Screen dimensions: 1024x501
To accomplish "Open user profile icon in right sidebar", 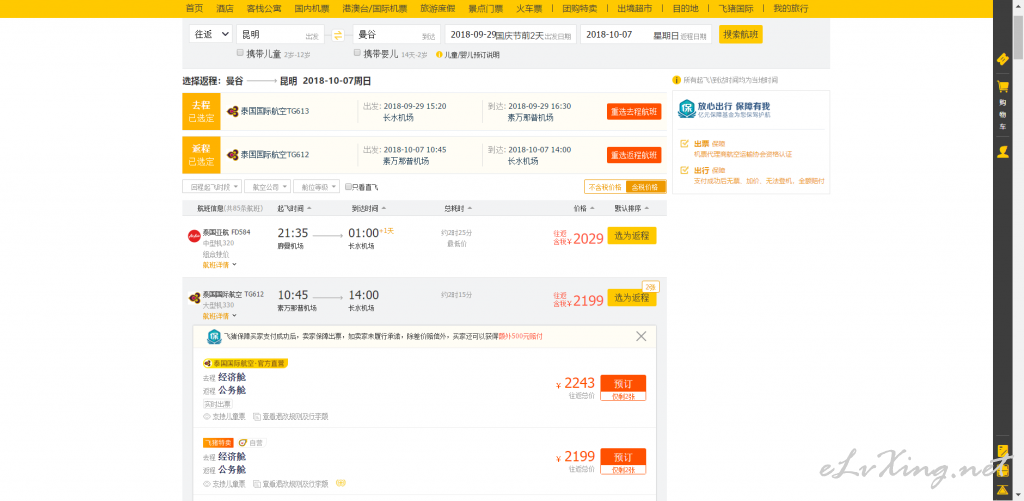I will [x=1002, y=152].
